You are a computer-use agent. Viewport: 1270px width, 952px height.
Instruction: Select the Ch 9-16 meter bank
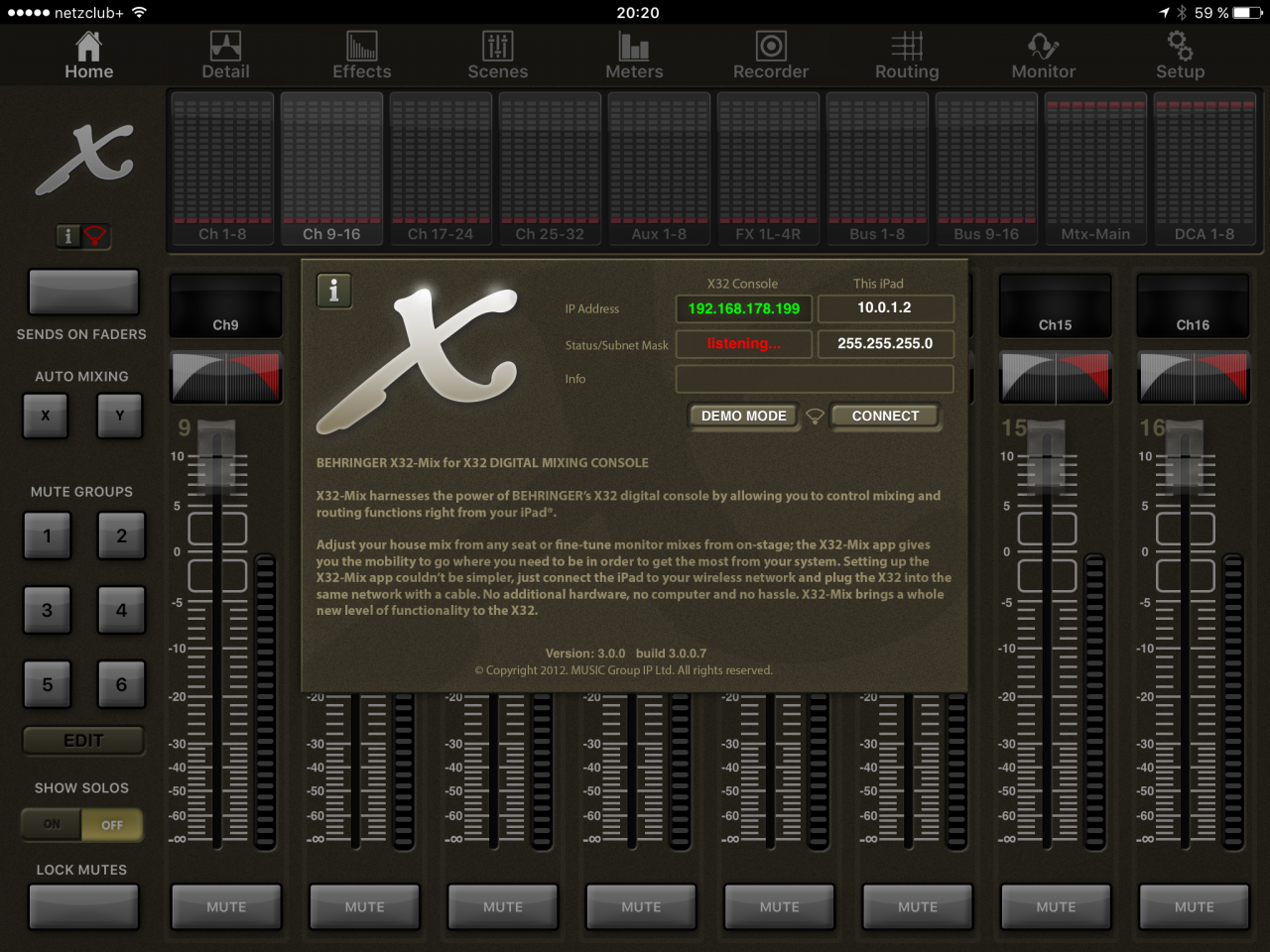tap(331, 169)
